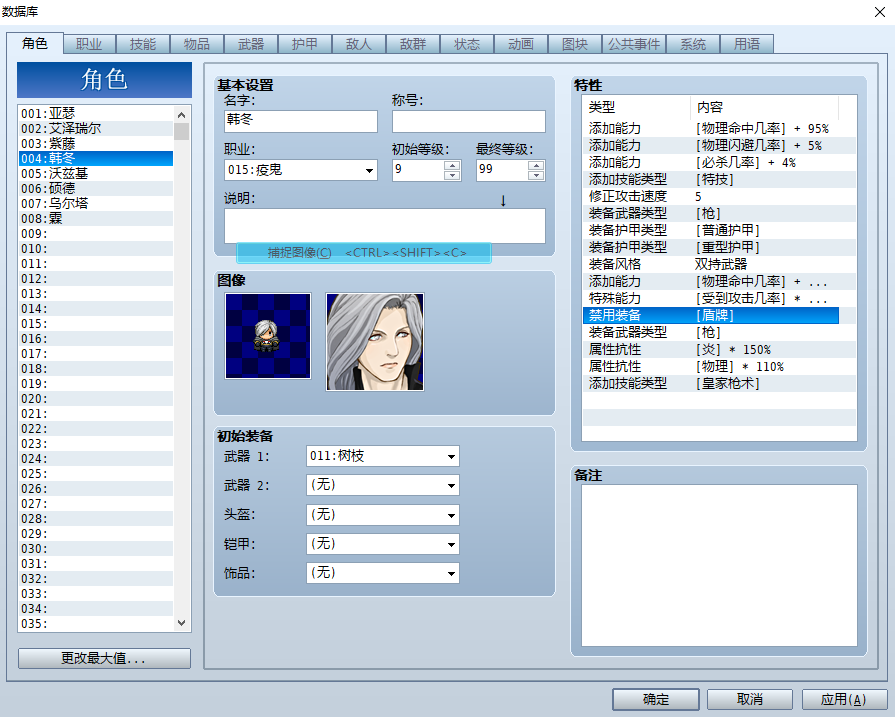The height and width of the screenshot is (717, 895).
Task: Close the 数据库 window
Action: click(880, 12)
